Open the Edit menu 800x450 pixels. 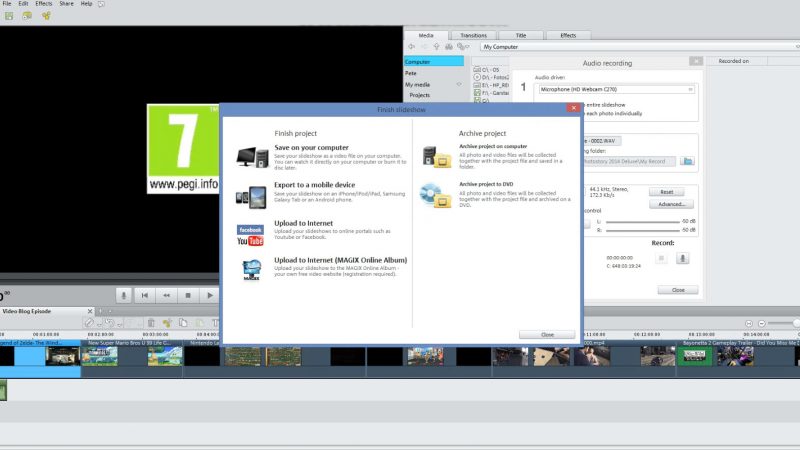[23, 4]
